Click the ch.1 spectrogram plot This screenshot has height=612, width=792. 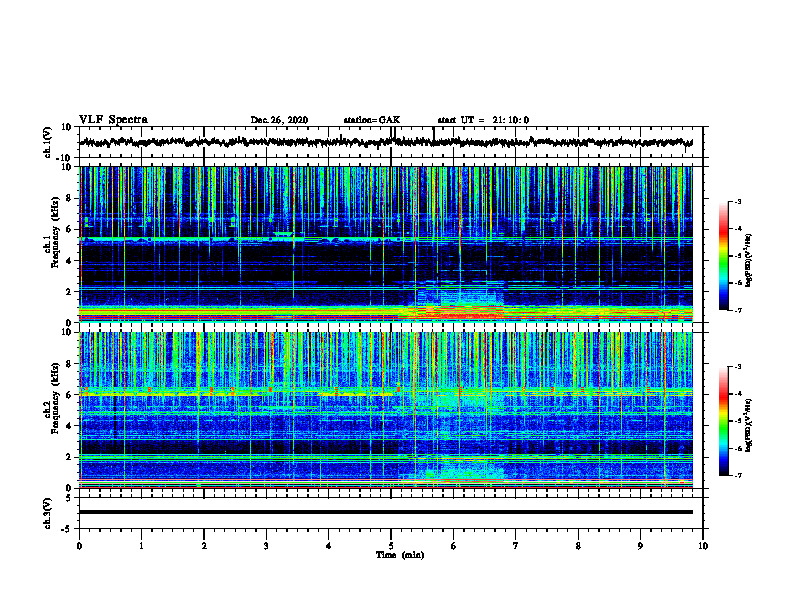[386, 244]
